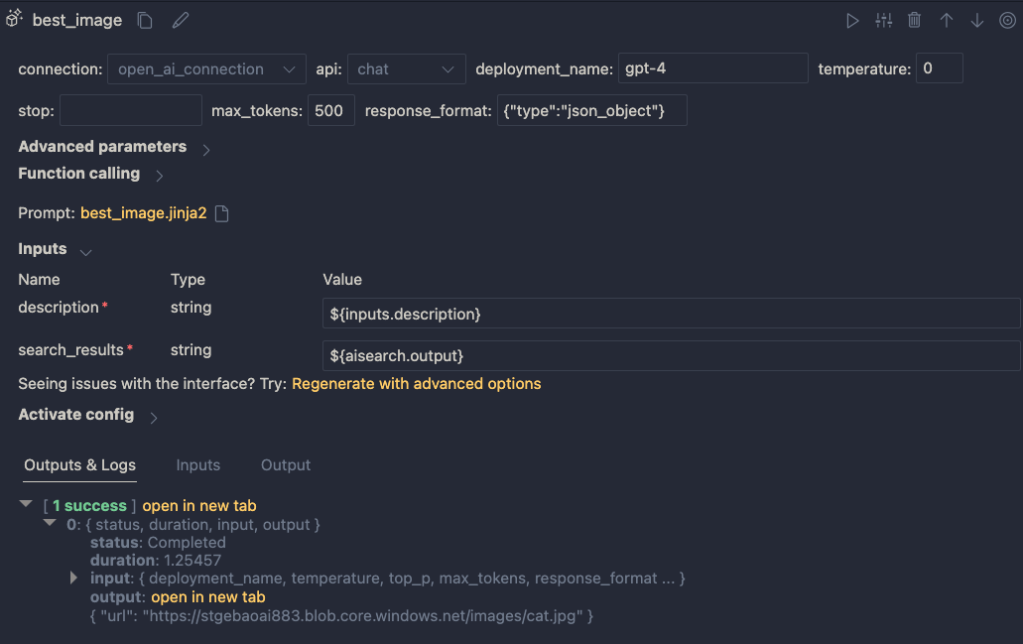This screenshot has width=1023, height=644.
Task: Rename node using the pencil icon
Action: pos(180,20)
